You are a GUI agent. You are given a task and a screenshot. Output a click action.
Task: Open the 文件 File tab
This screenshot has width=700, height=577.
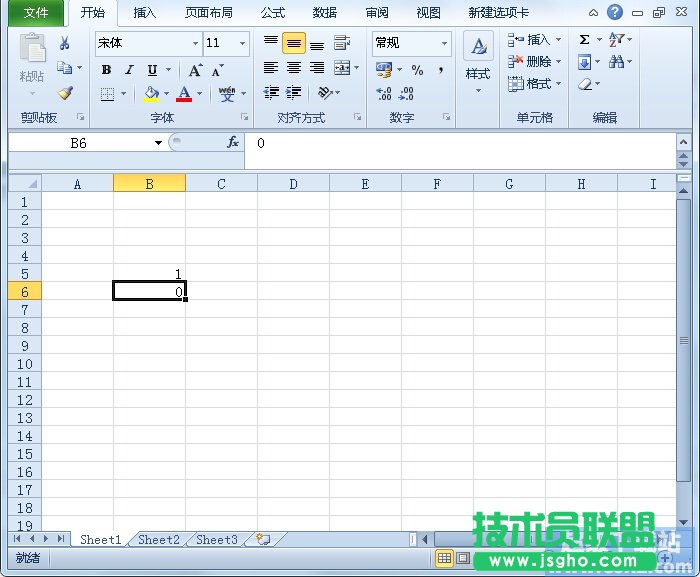pyautogui.click(x=36, y=13)
